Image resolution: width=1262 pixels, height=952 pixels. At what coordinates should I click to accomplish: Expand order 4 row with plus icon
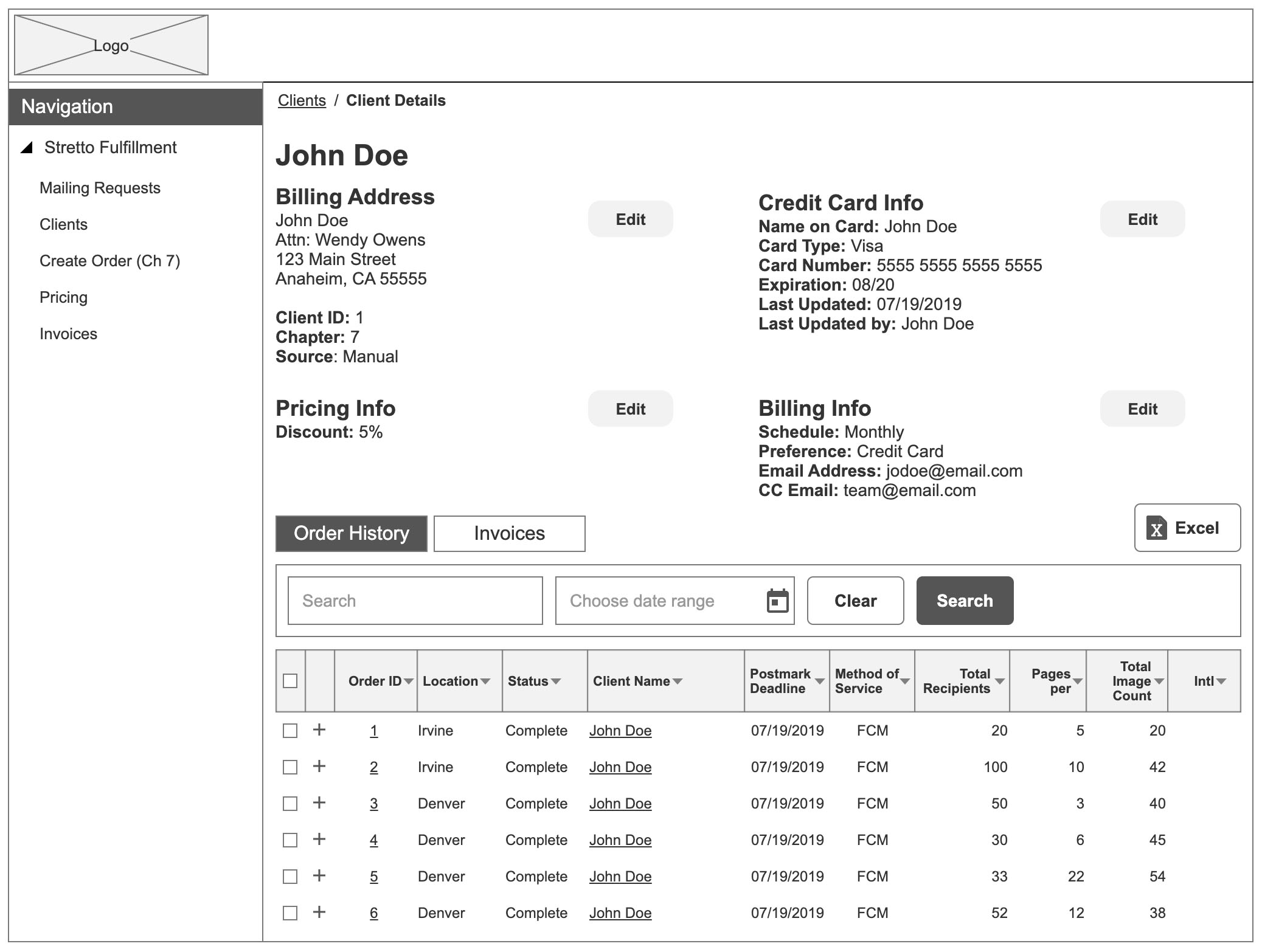(x=319, y=839)
